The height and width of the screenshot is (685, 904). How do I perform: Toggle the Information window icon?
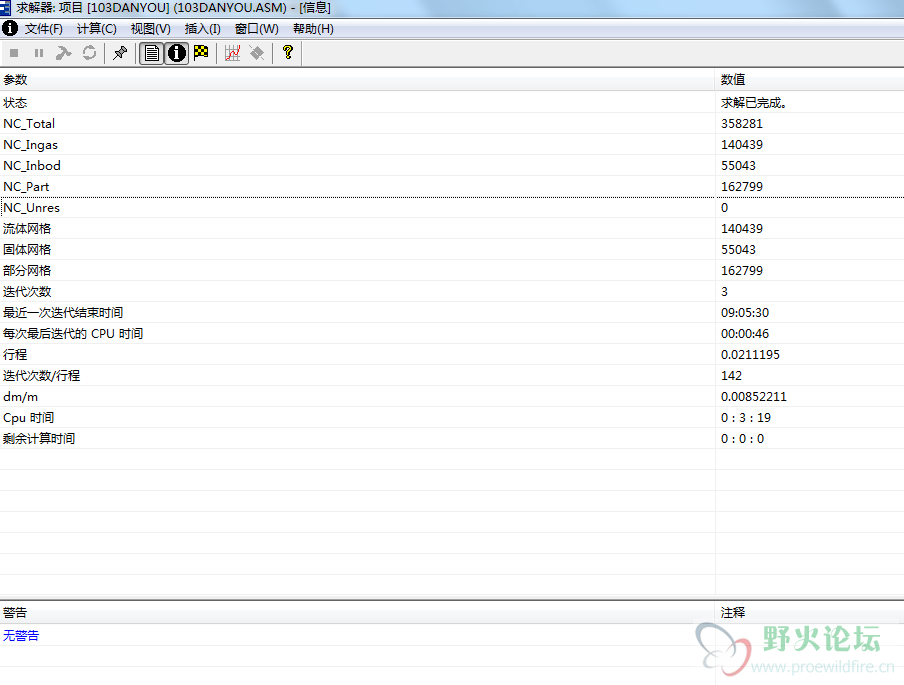[x=176, y=53]
